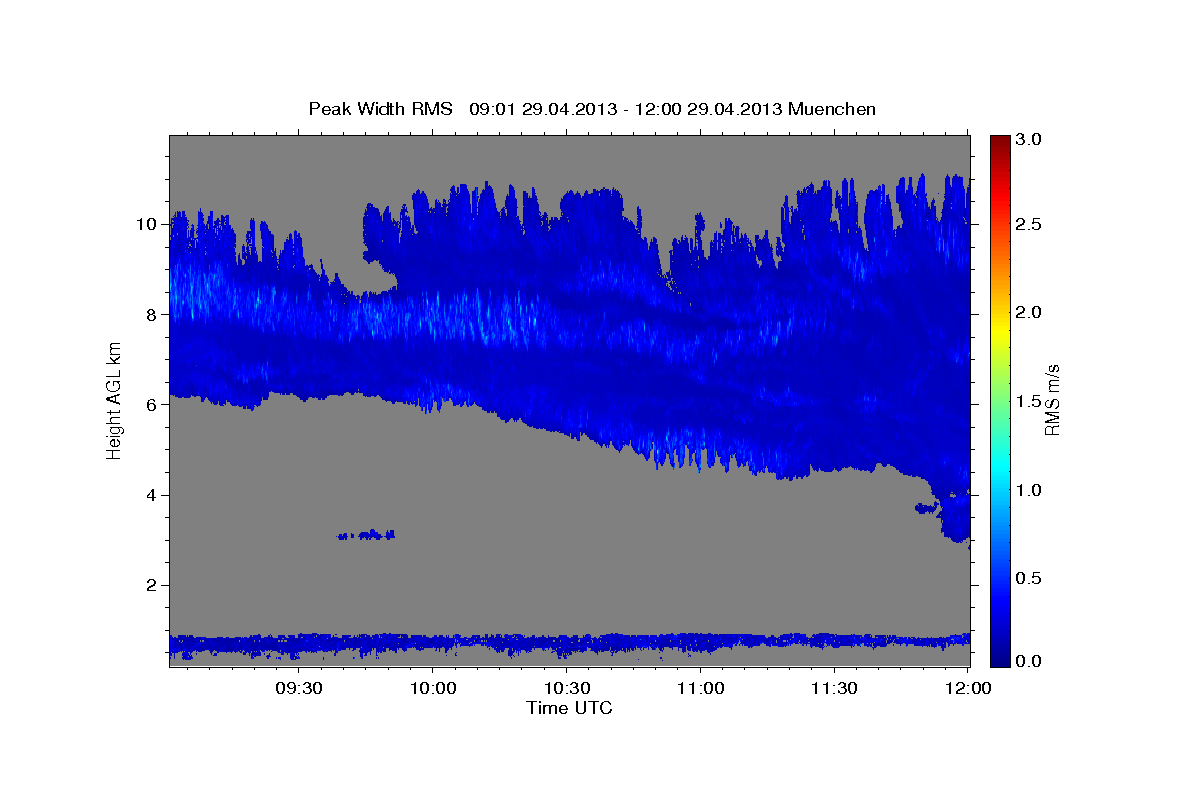Click the height tick label 2
The height and width of the screenshot is (800, 1200).
(x=153, y=585)
